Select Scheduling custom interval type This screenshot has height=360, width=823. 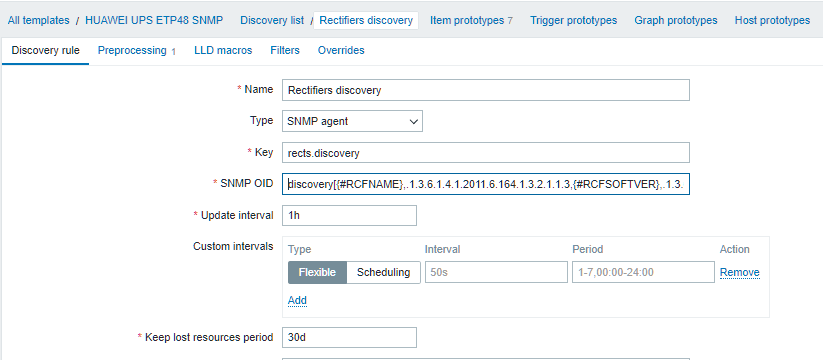tap(384, 272)
